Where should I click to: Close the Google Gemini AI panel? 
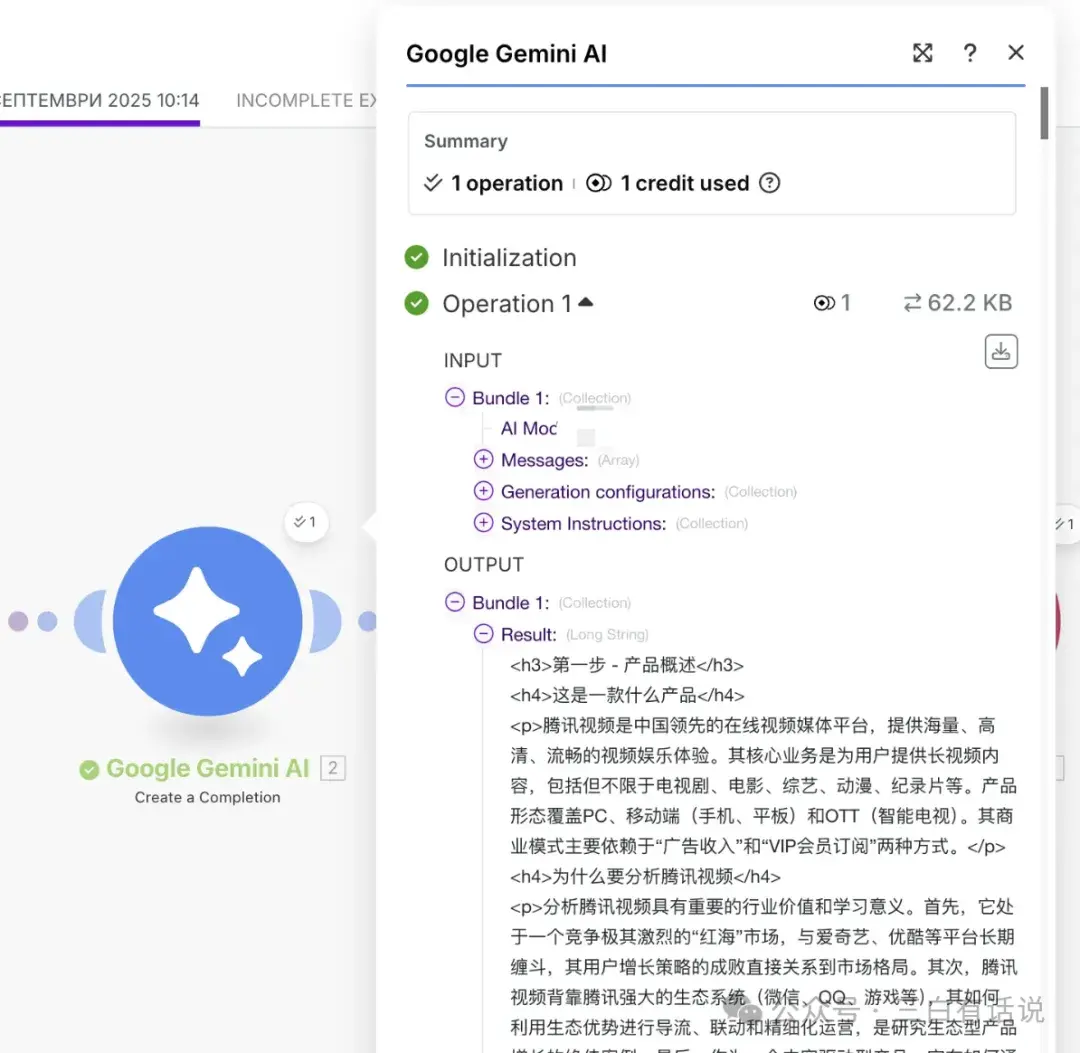tap(1015, 53)
